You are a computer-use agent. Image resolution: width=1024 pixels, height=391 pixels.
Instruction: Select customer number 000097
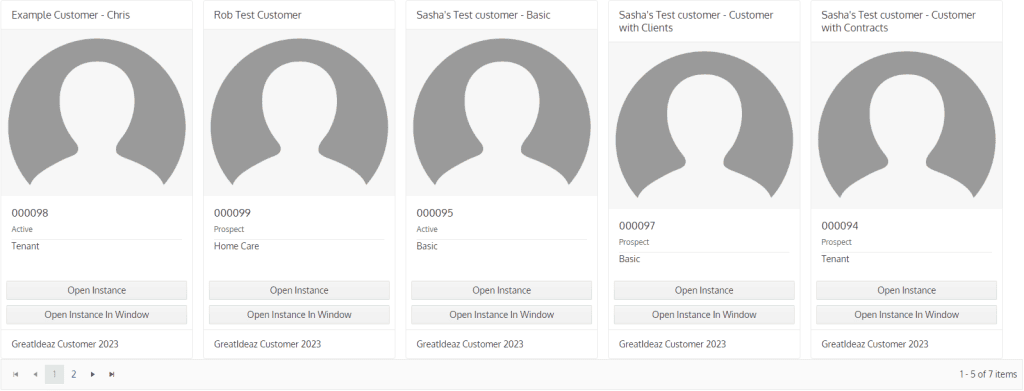click(637, 226)
